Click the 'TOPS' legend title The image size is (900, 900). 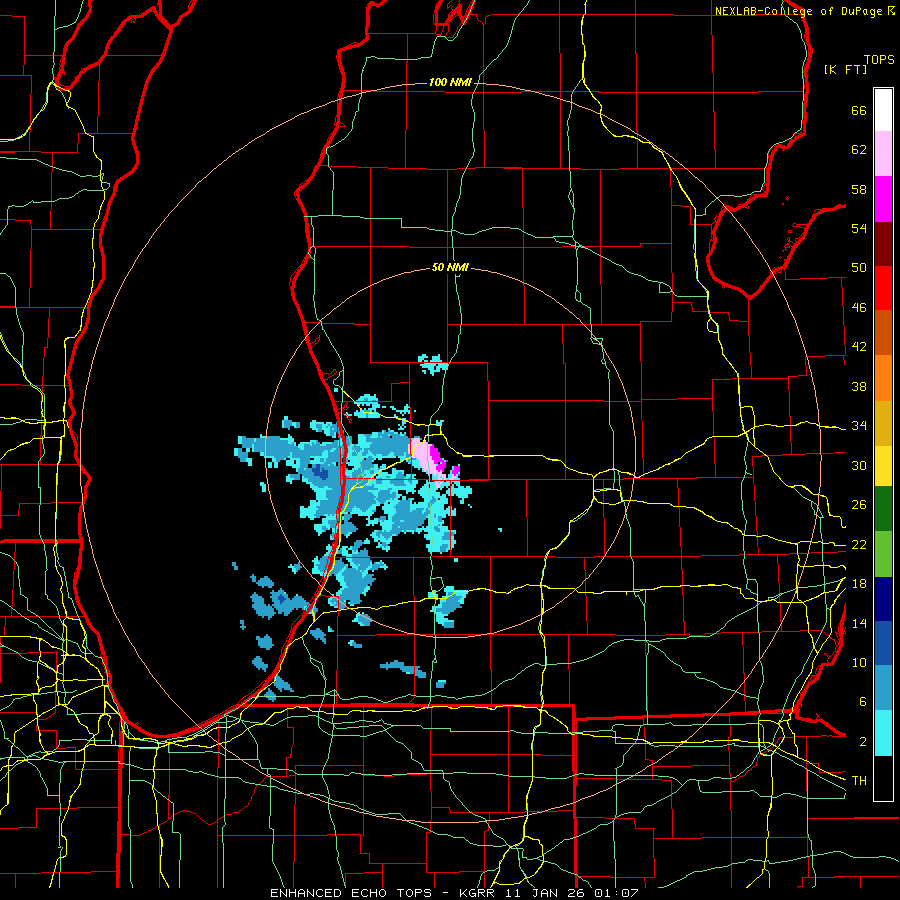(x=879, y=59)
